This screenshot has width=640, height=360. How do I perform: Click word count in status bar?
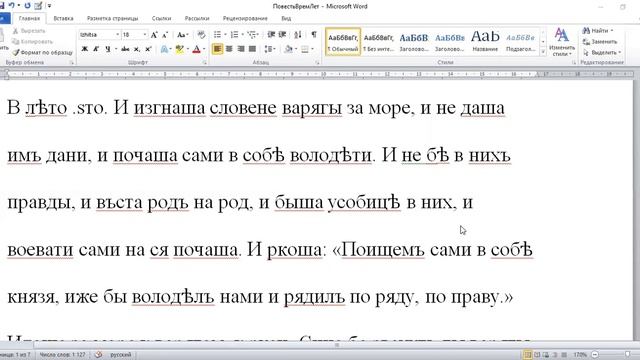63,355
